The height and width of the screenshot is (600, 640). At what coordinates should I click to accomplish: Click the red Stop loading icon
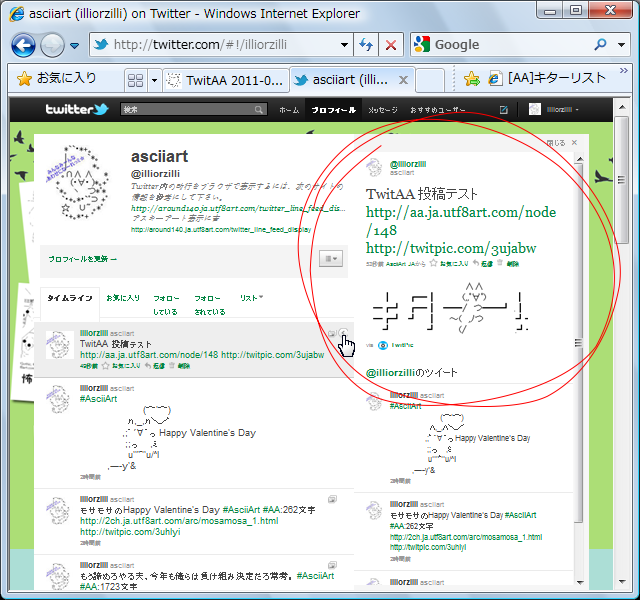[391, 44]
